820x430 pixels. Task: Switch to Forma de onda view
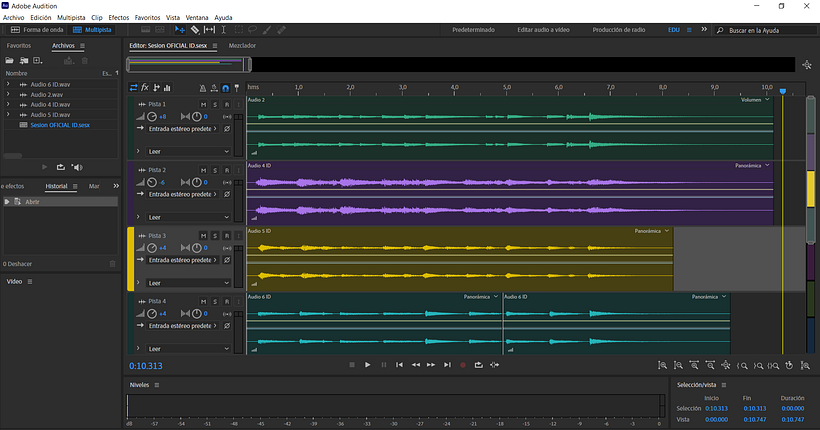pyautogui.click(x=37, y=30)
